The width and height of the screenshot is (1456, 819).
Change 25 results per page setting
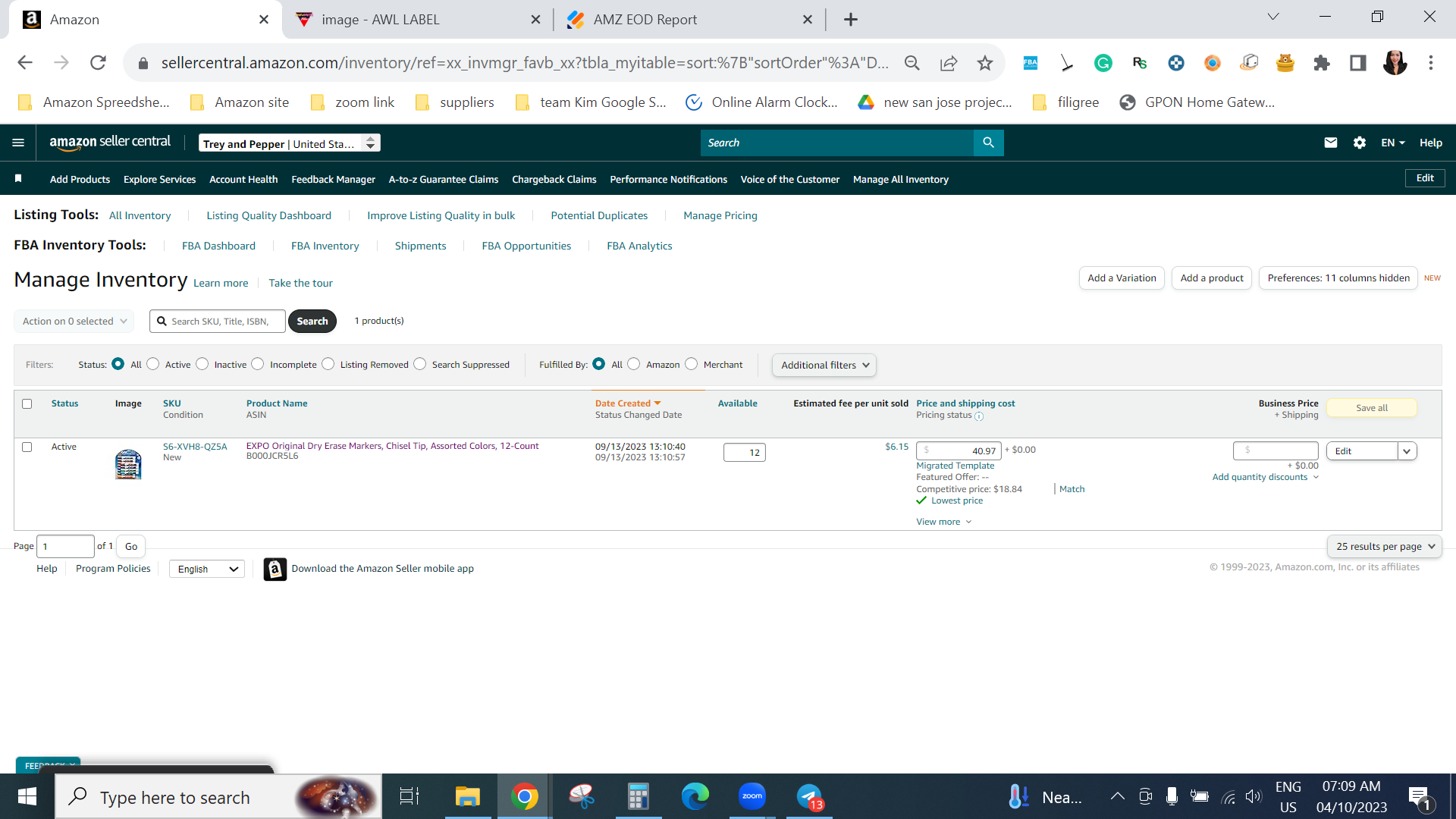point(1385,546)
